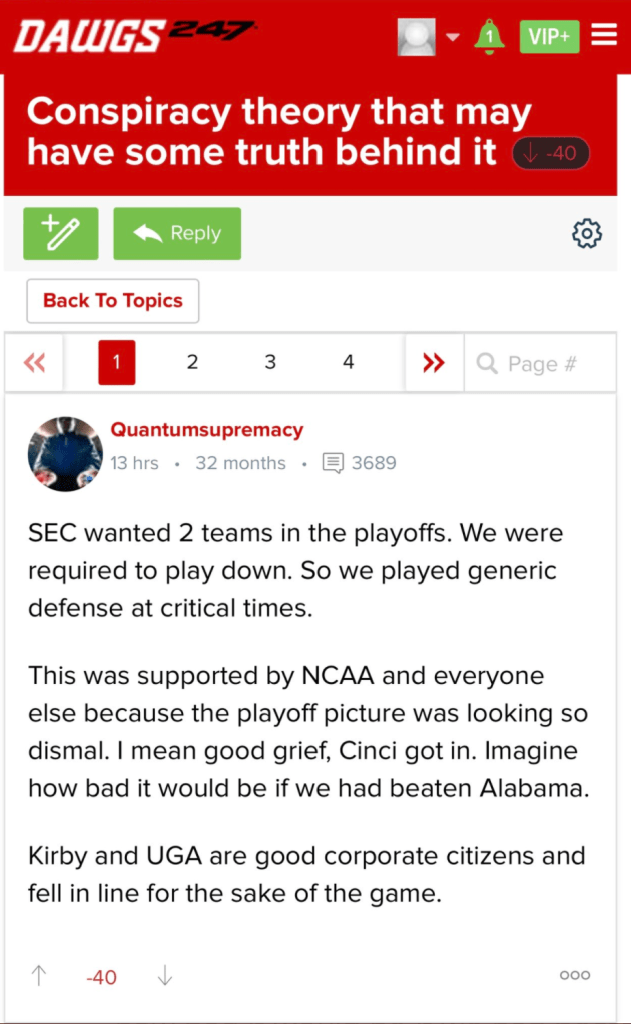The width and height of the screenshot is (631, 1024).
Task: Go to page 3
Action: 270,363
